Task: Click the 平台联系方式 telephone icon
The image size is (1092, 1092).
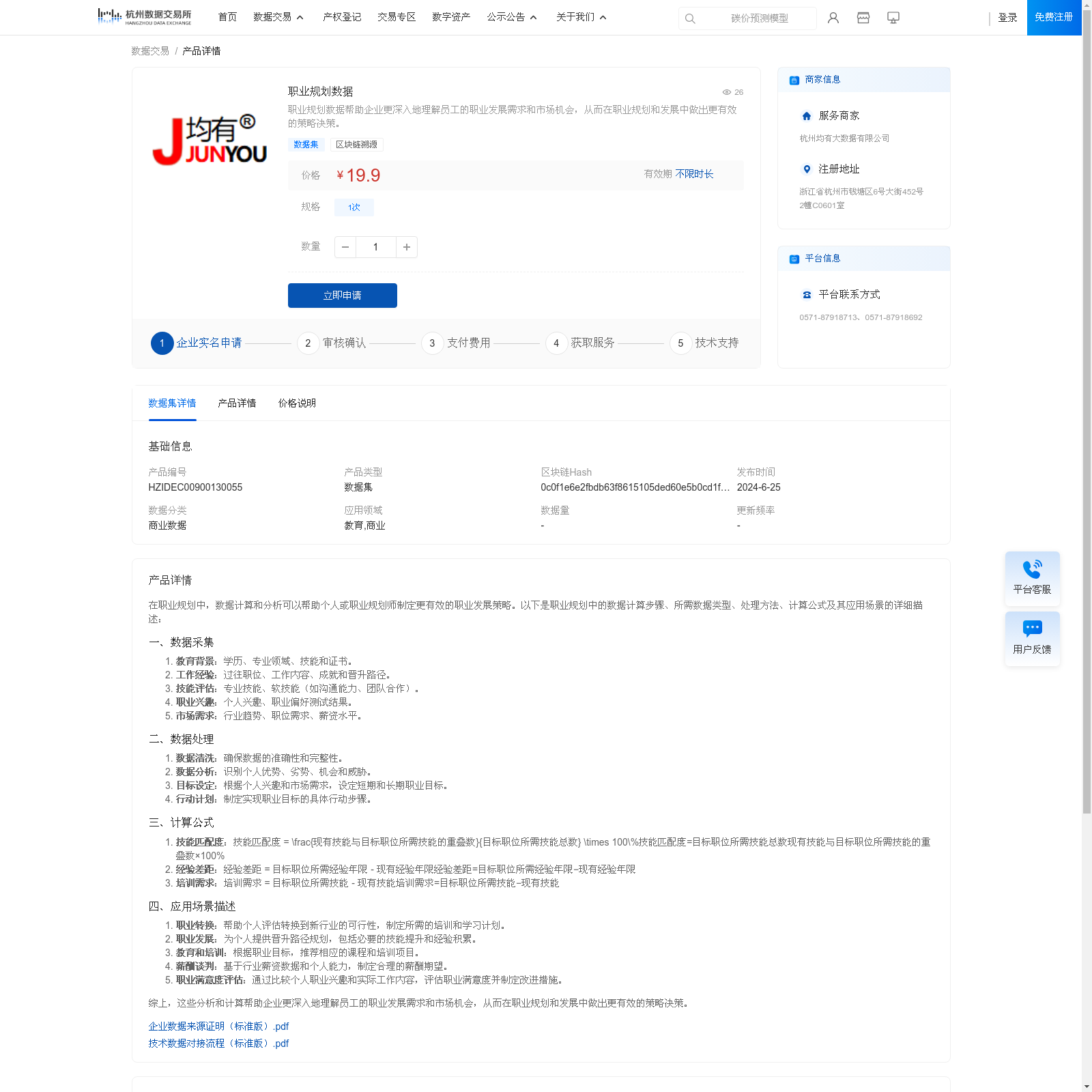Action: [807, 295]
